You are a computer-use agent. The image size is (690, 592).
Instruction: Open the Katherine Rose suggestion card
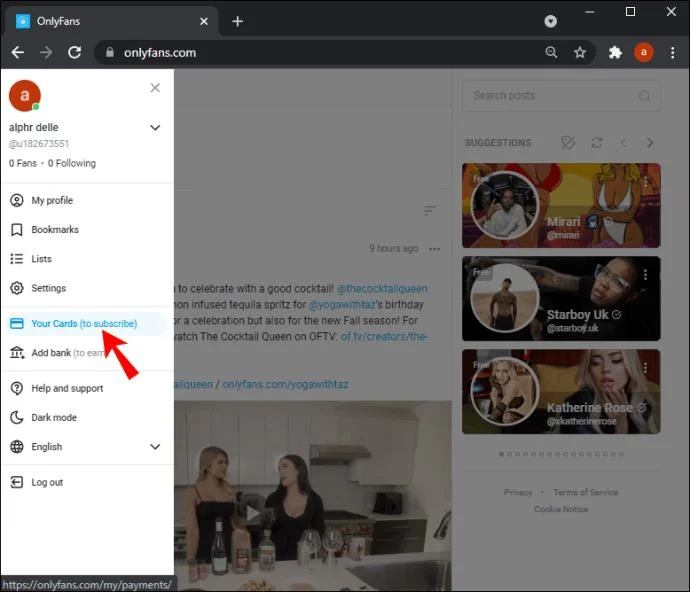(561, 391)
